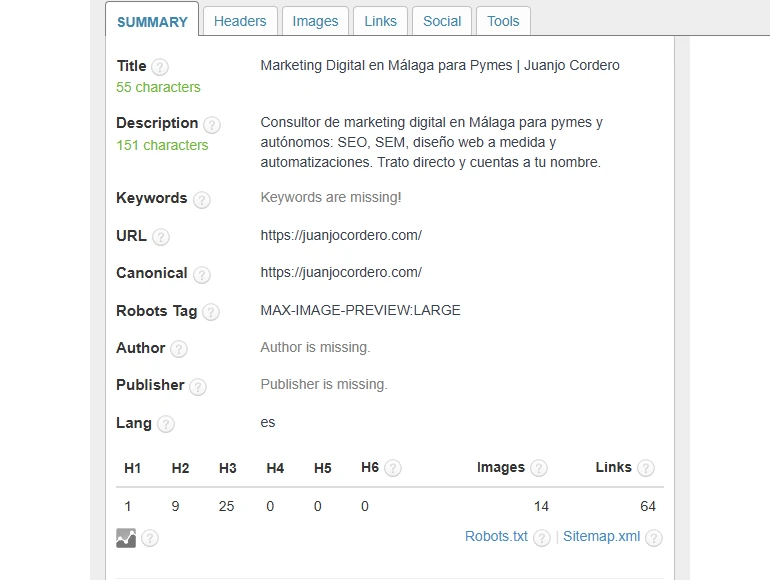This screenshot has height=580, width=770.
Task: Click the page title text Marketing Digital en Málaga
Action: point(440,65)
